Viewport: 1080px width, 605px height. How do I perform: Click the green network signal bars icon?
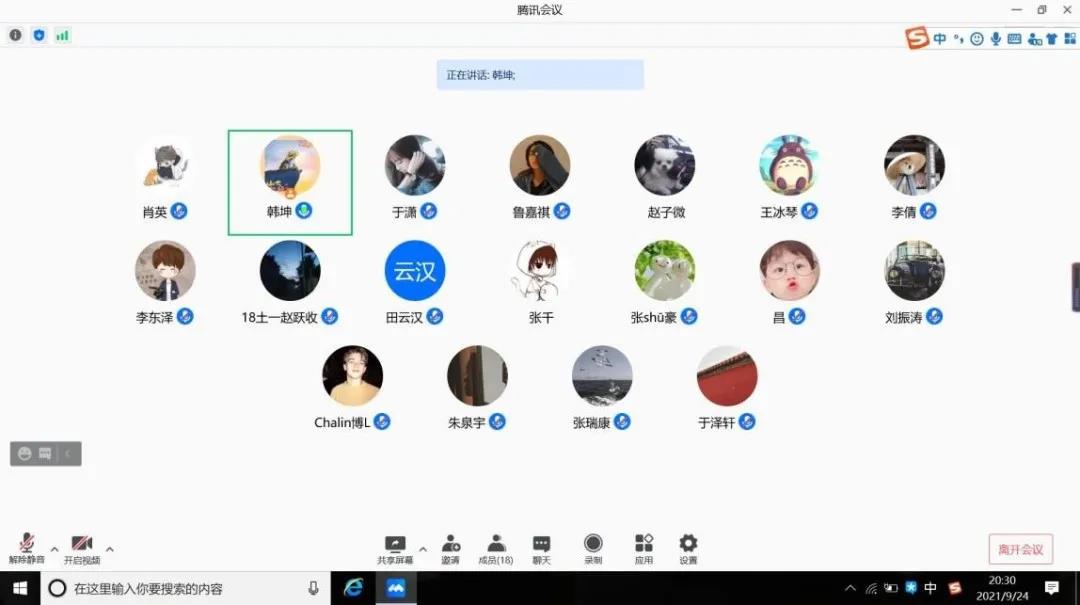63,35
